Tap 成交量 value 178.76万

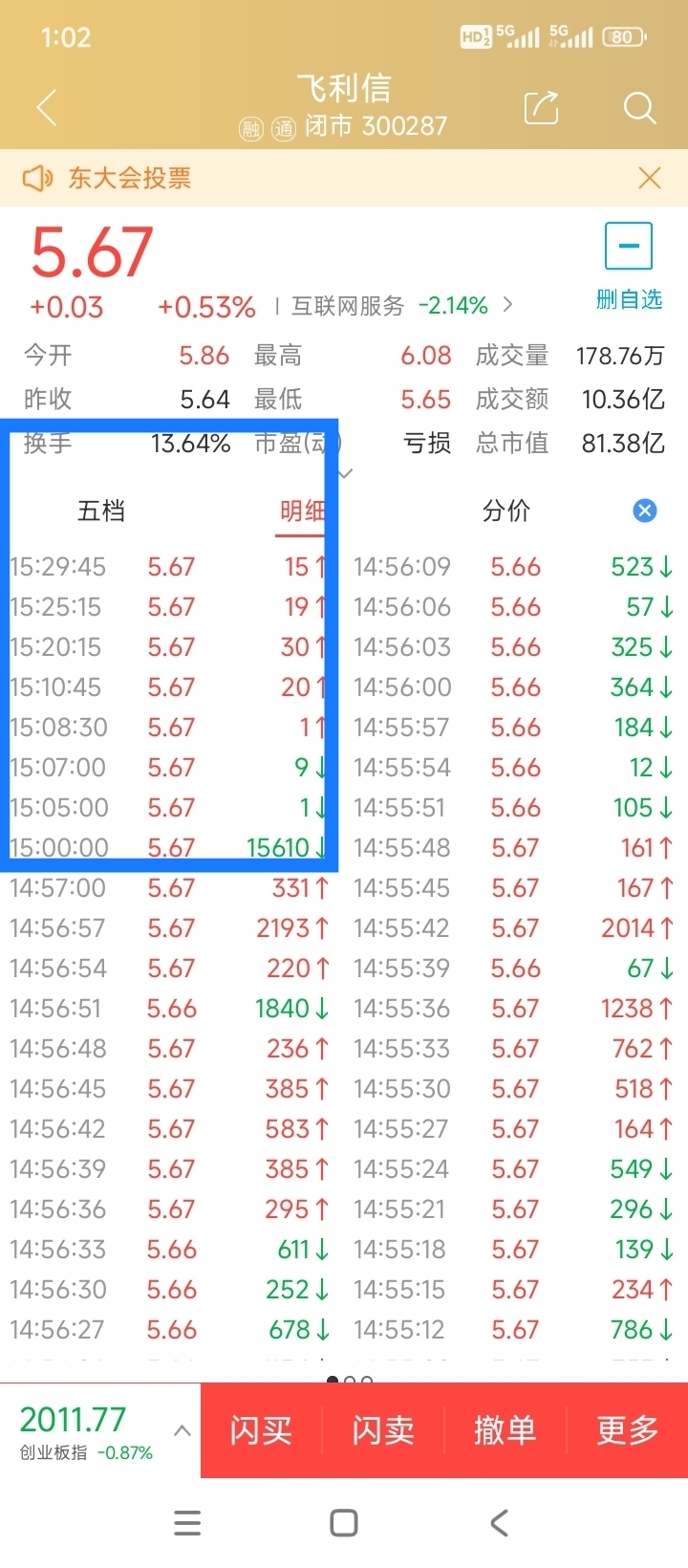pyautogui.click(x=620, y=356)
